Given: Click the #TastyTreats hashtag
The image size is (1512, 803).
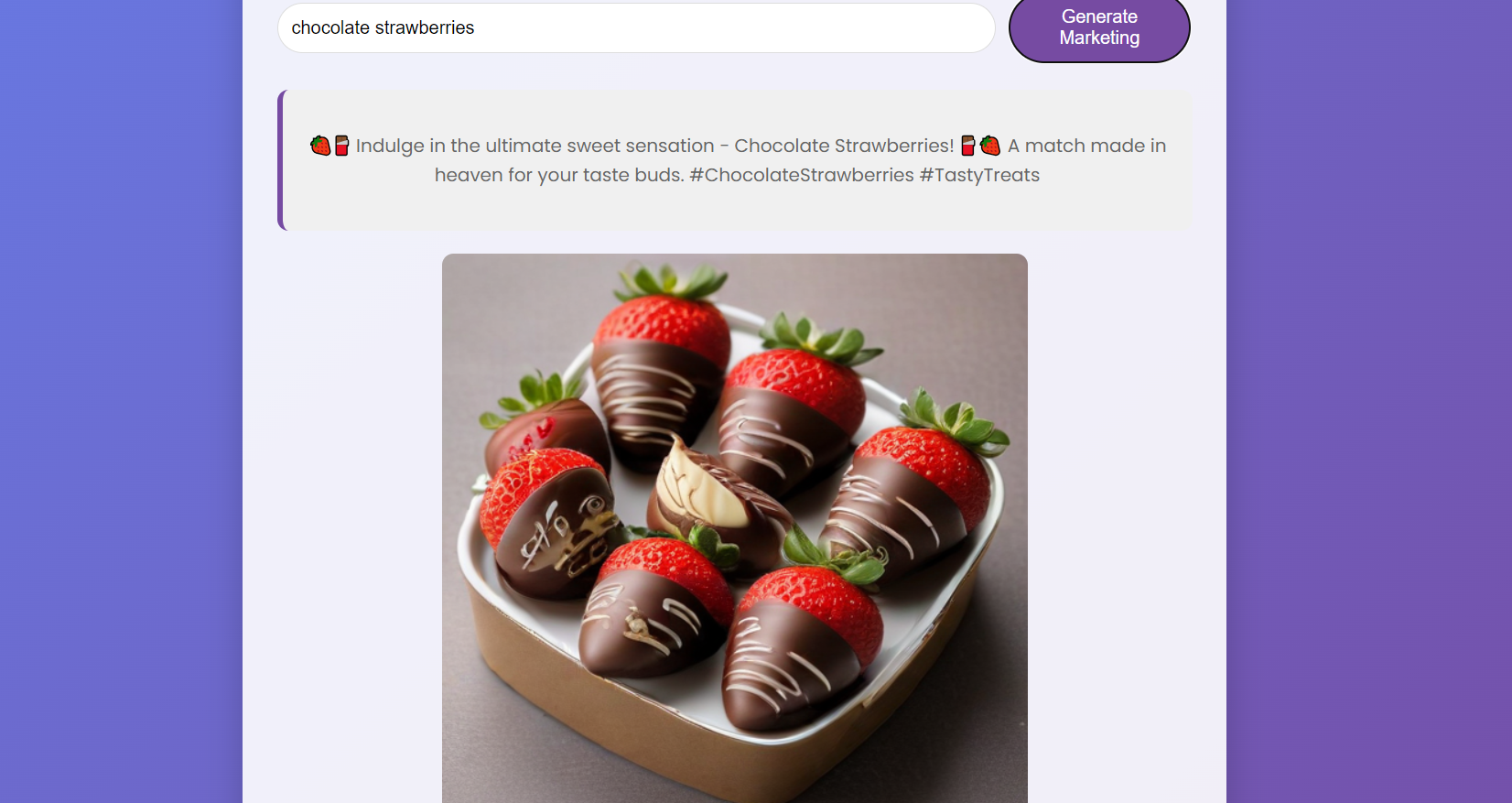Looking at the screenshot, I should pyautogui.click(x=979, y=175).
